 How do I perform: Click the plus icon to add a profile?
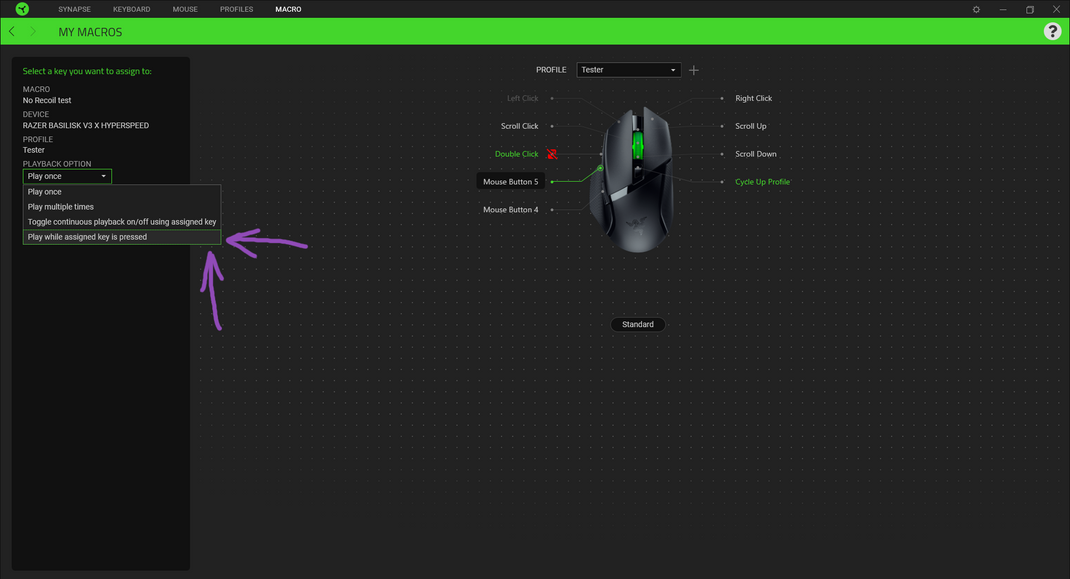click(693, 69)
